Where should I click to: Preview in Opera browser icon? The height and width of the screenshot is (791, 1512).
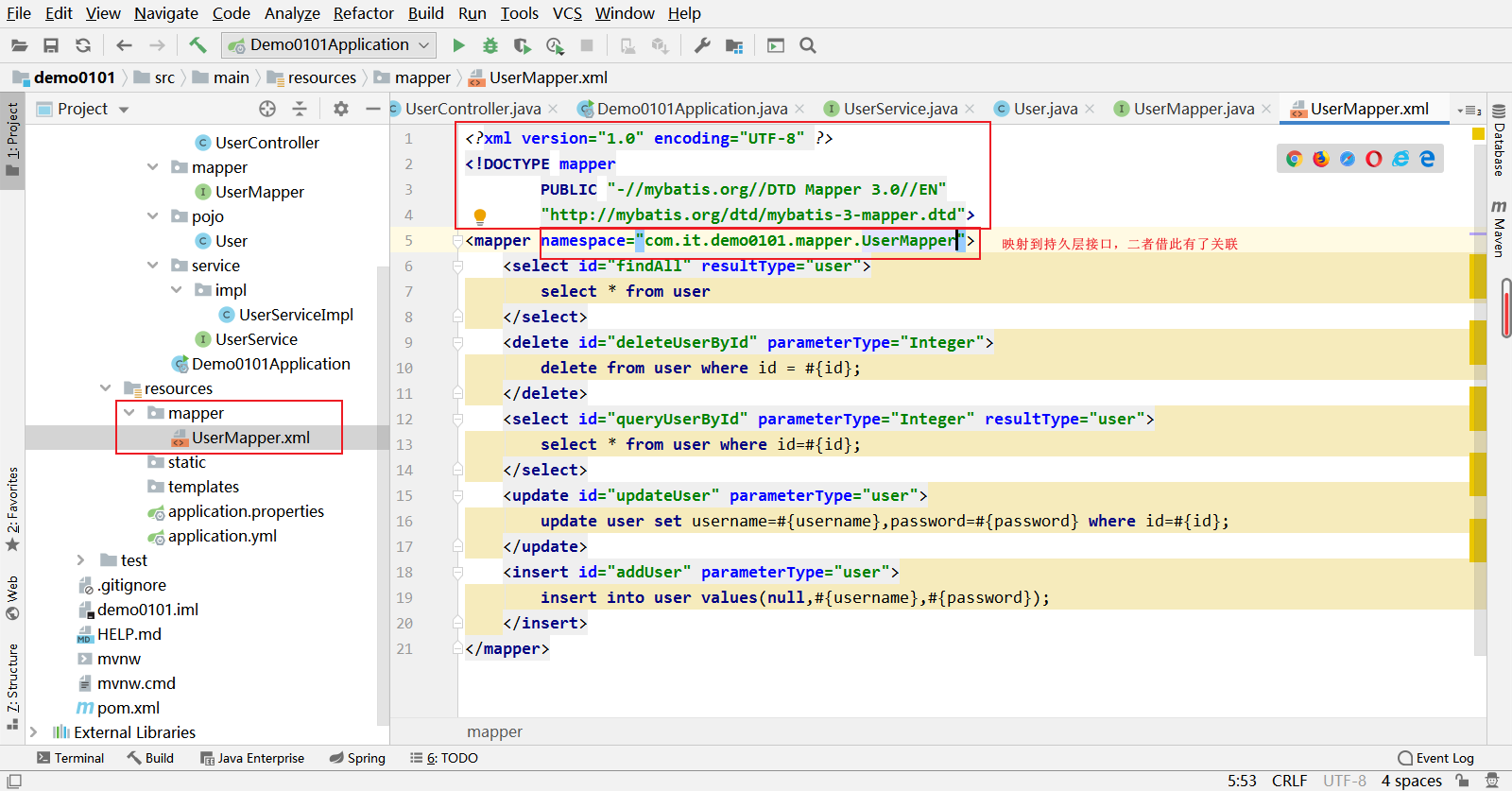click(x=1374, y=159)
